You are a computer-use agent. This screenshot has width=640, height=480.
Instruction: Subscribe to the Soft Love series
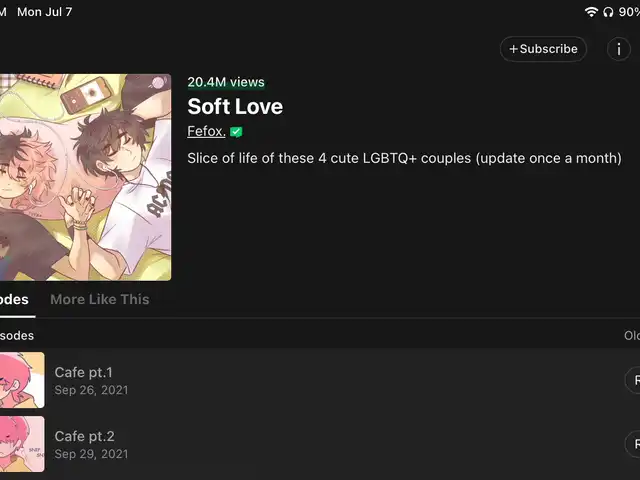[543, 48]
